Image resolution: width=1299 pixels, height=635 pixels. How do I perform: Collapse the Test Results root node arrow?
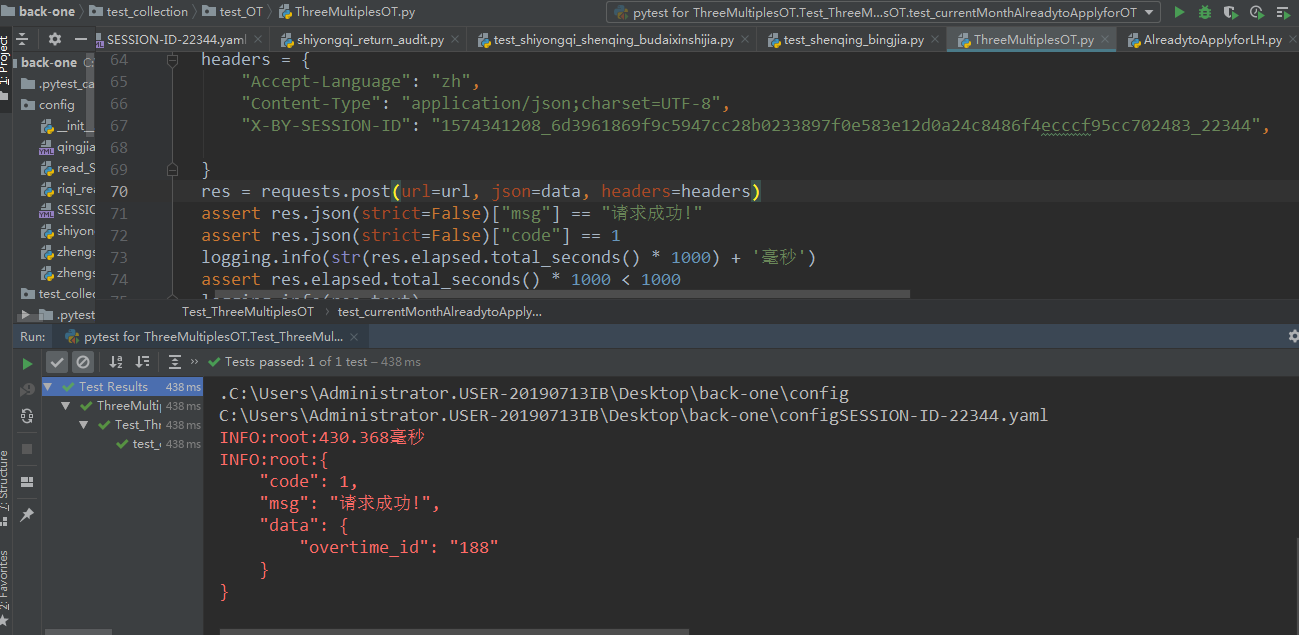pos(49,387)
